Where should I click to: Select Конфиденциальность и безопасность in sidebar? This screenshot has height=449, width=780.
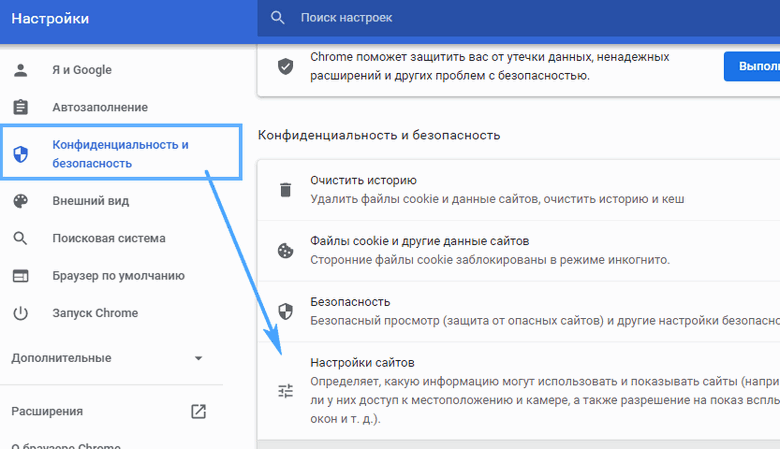tap(121, 154)
